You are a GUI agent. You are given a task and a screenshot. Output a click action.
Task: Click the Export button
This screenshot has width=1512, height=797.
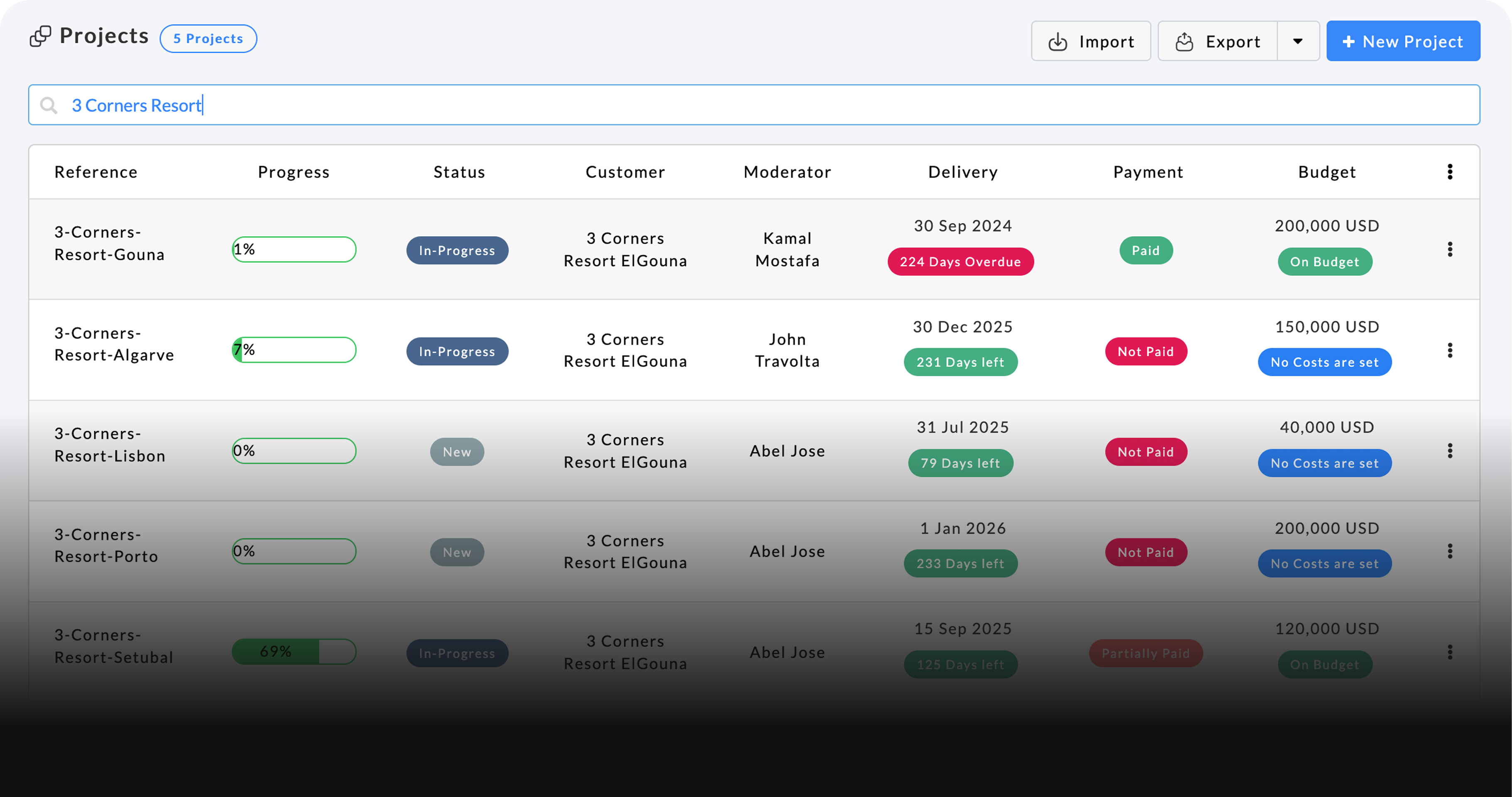pos(1217,41)
